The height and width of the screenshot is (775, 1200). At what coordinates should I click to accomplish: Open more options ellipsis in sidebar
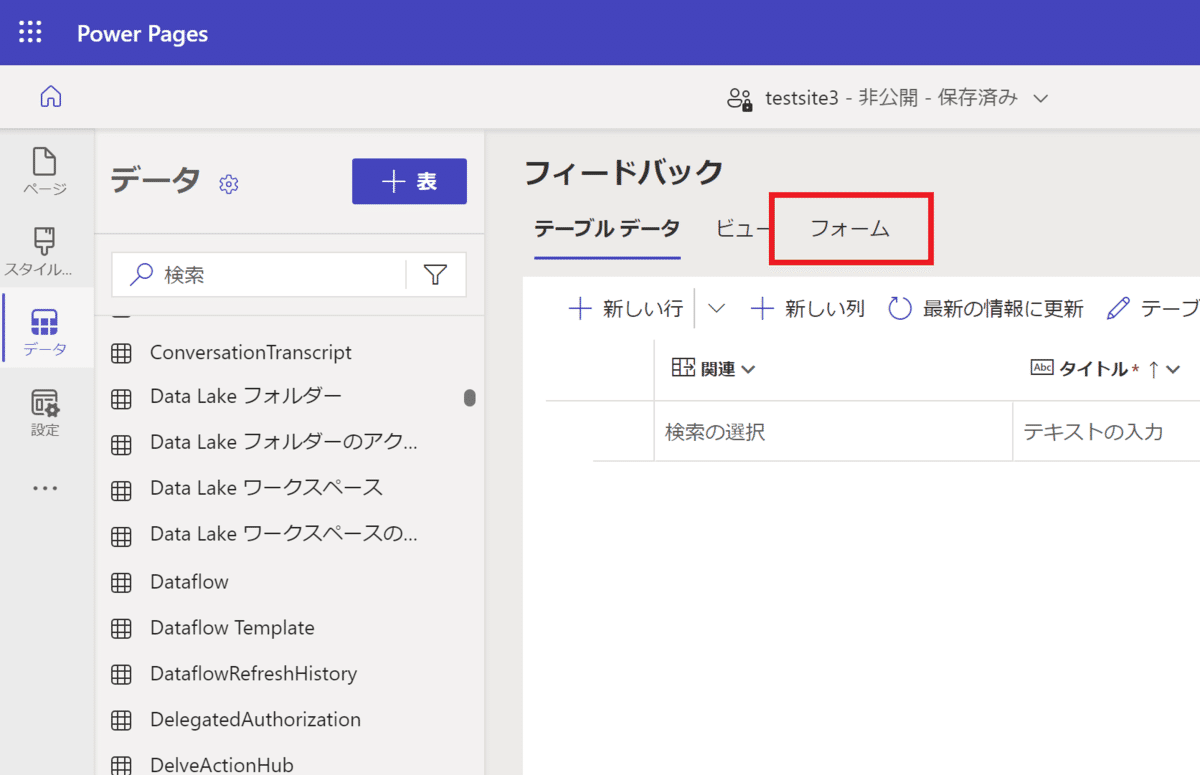[45, 489]
